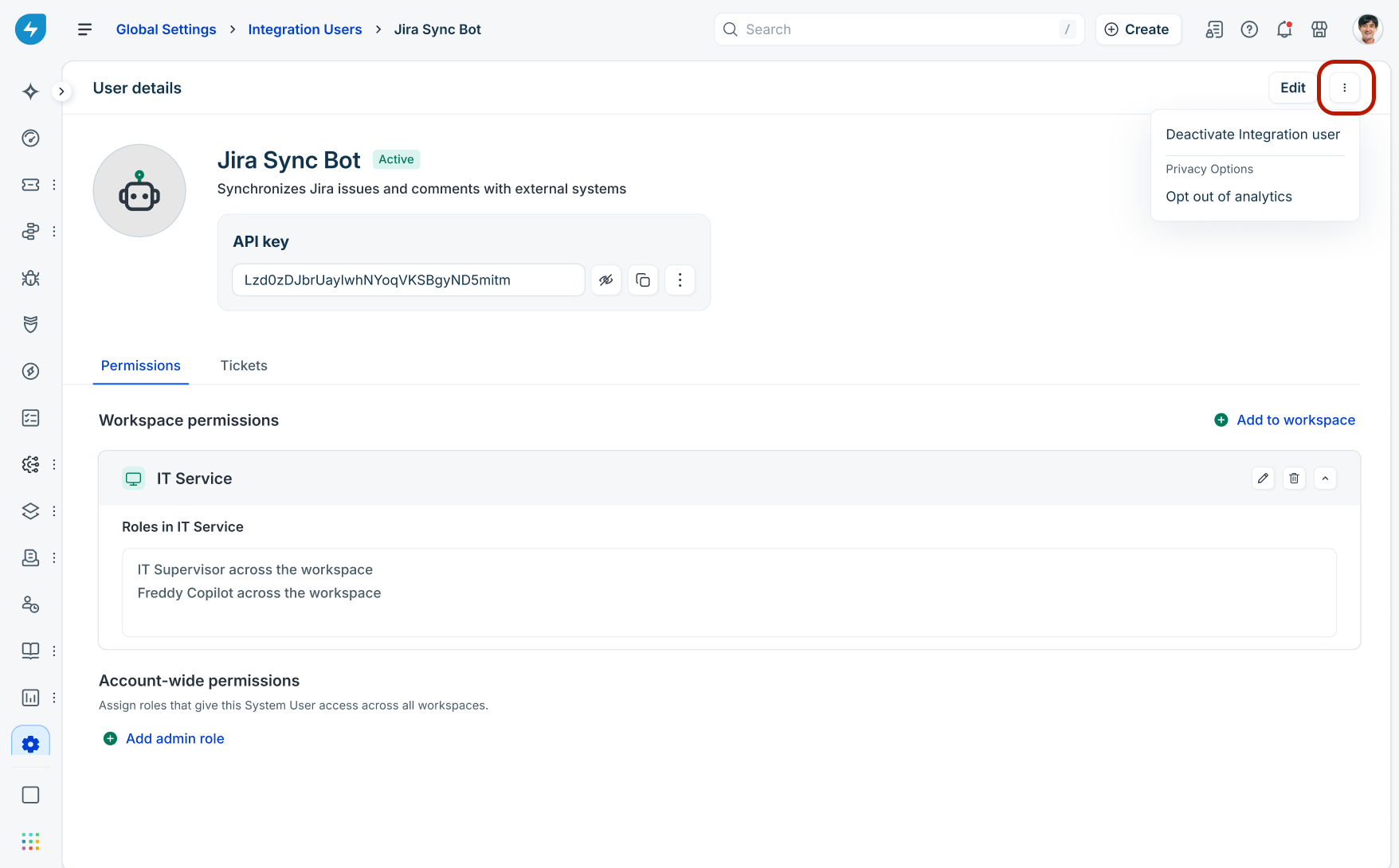
Task: Open the blue Admin gear icon in sidebar
Action: (x=30, y=744)
